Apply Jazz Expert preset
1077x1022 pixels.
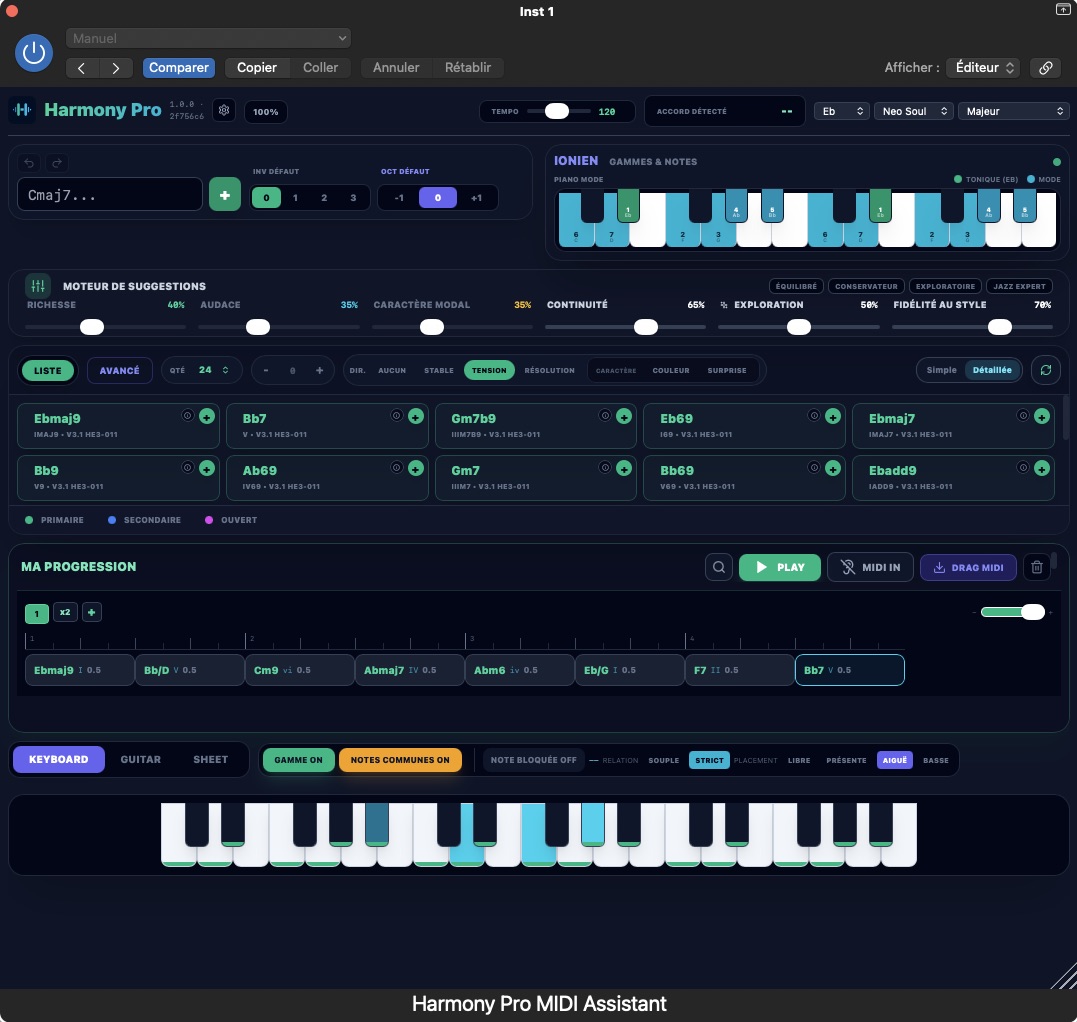pos(1019,286)
